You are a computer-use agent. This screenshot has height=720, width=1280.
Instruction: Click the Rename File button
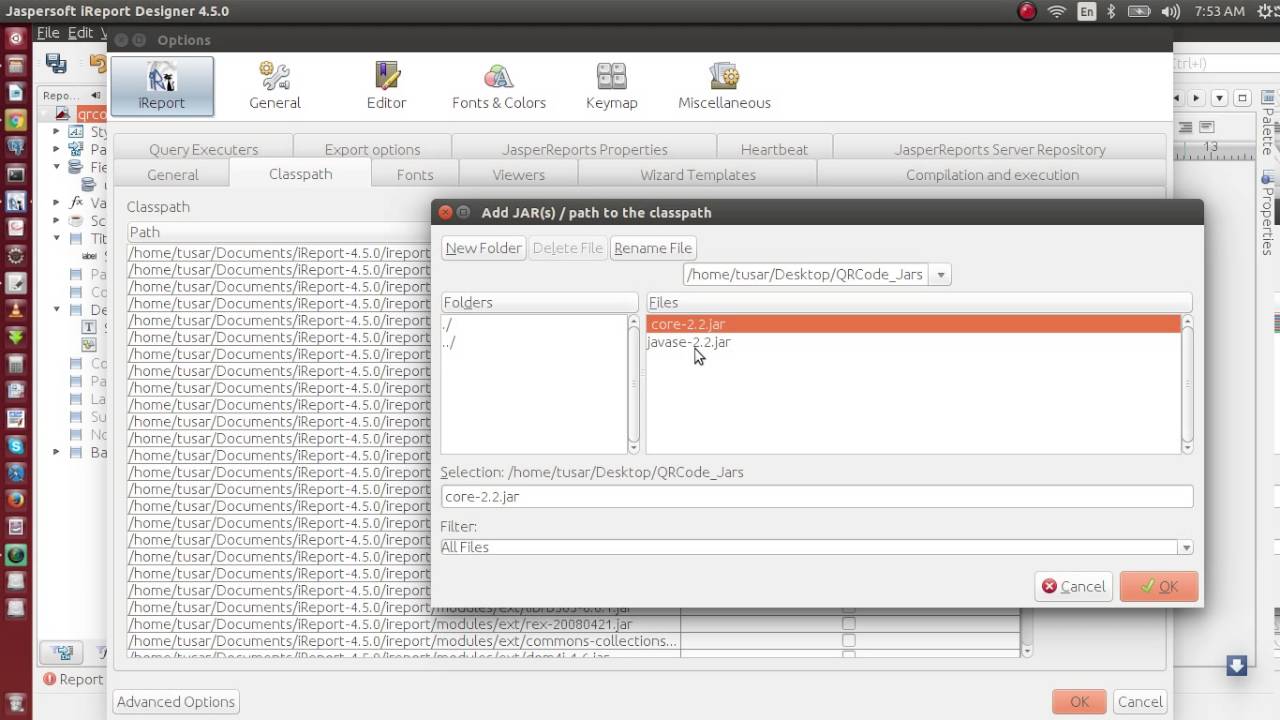pyautogui.click(x=653, y=248)
